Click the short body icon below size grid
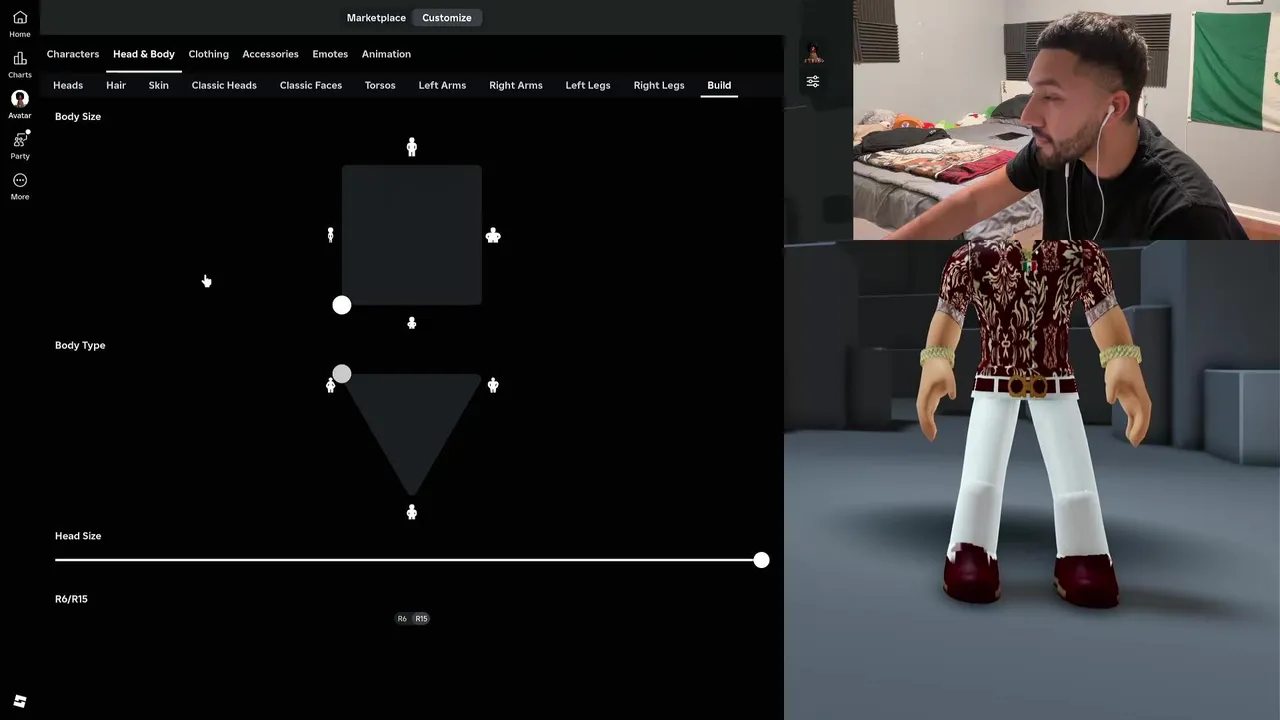The image size is (1280, 720). (411, 323)
